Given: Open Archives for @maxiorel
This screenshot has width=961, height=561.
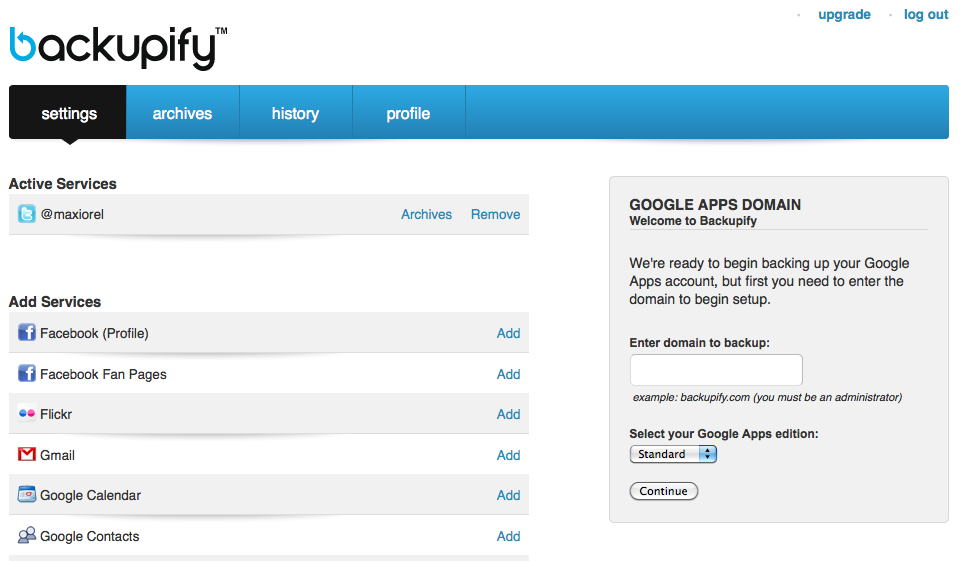Looking at the screenshot, I should tap(427, 214).
